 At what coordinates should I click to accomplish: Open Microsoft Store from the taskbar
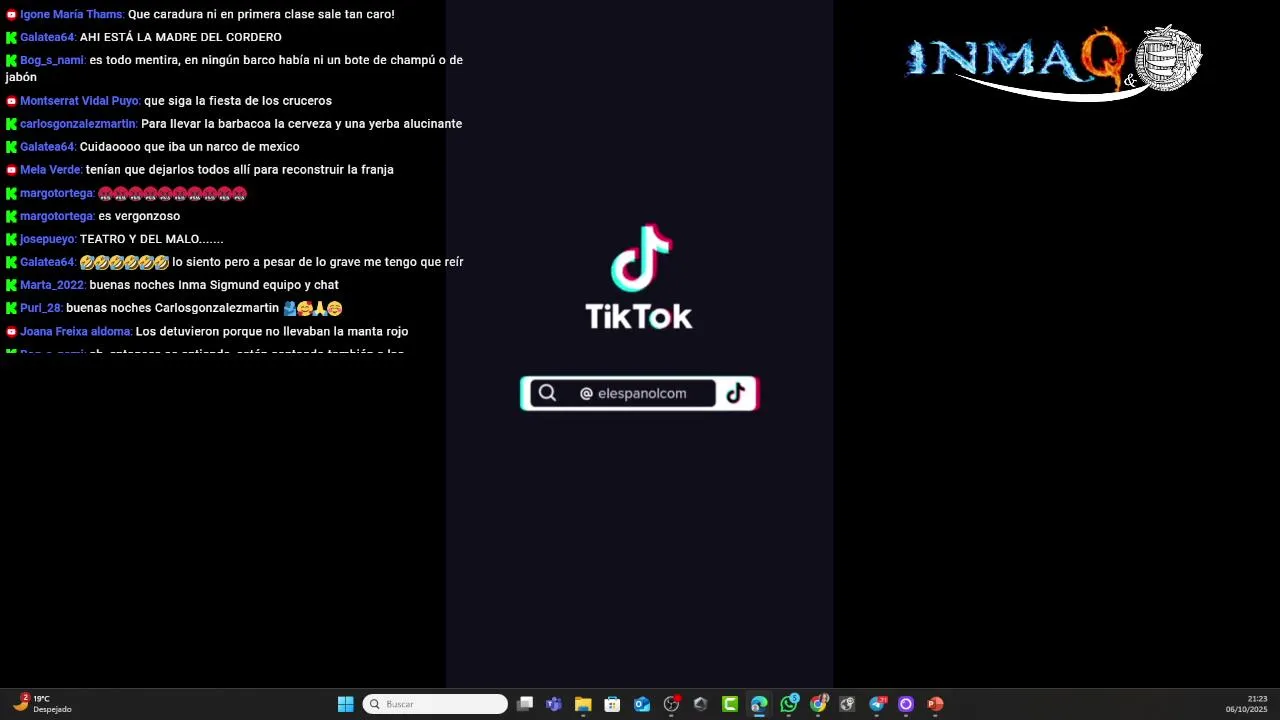(612, 704)
